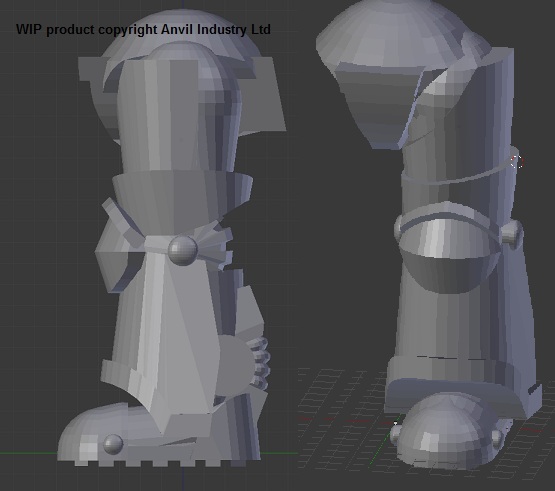Select the toe dome of the right boot

[x=448, y=430]
